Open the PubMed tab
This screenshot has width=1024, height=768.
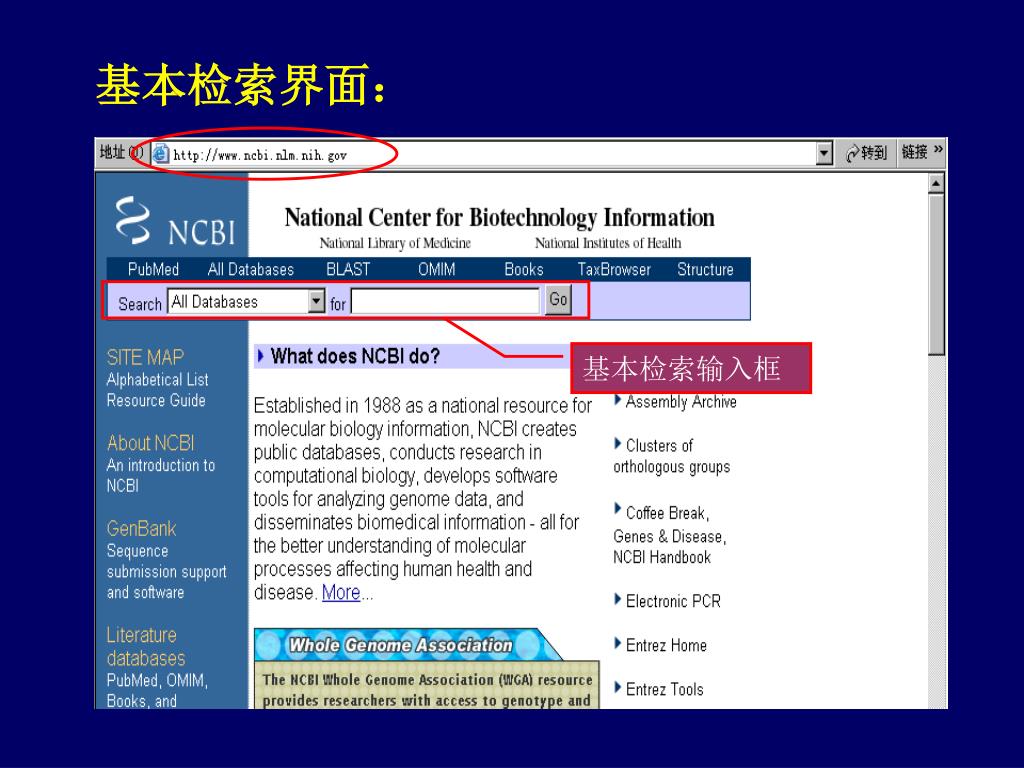pos(153,269)
